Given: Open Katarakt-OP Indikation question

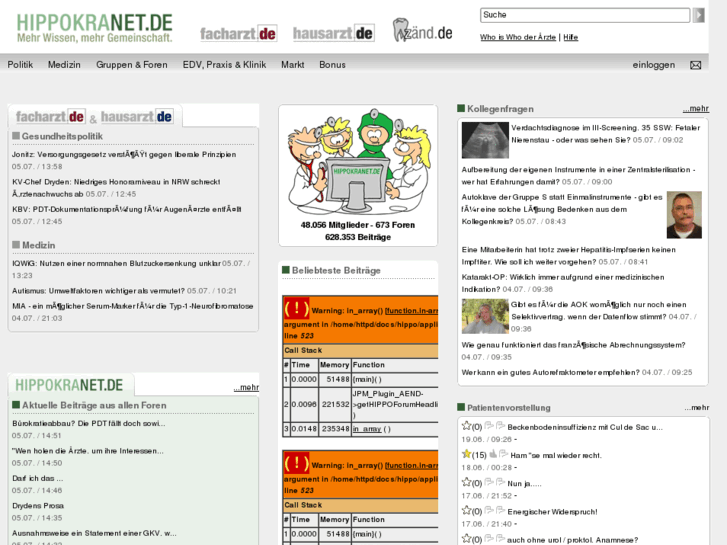Looking at the screenshot, I should [x=563, y=283].
